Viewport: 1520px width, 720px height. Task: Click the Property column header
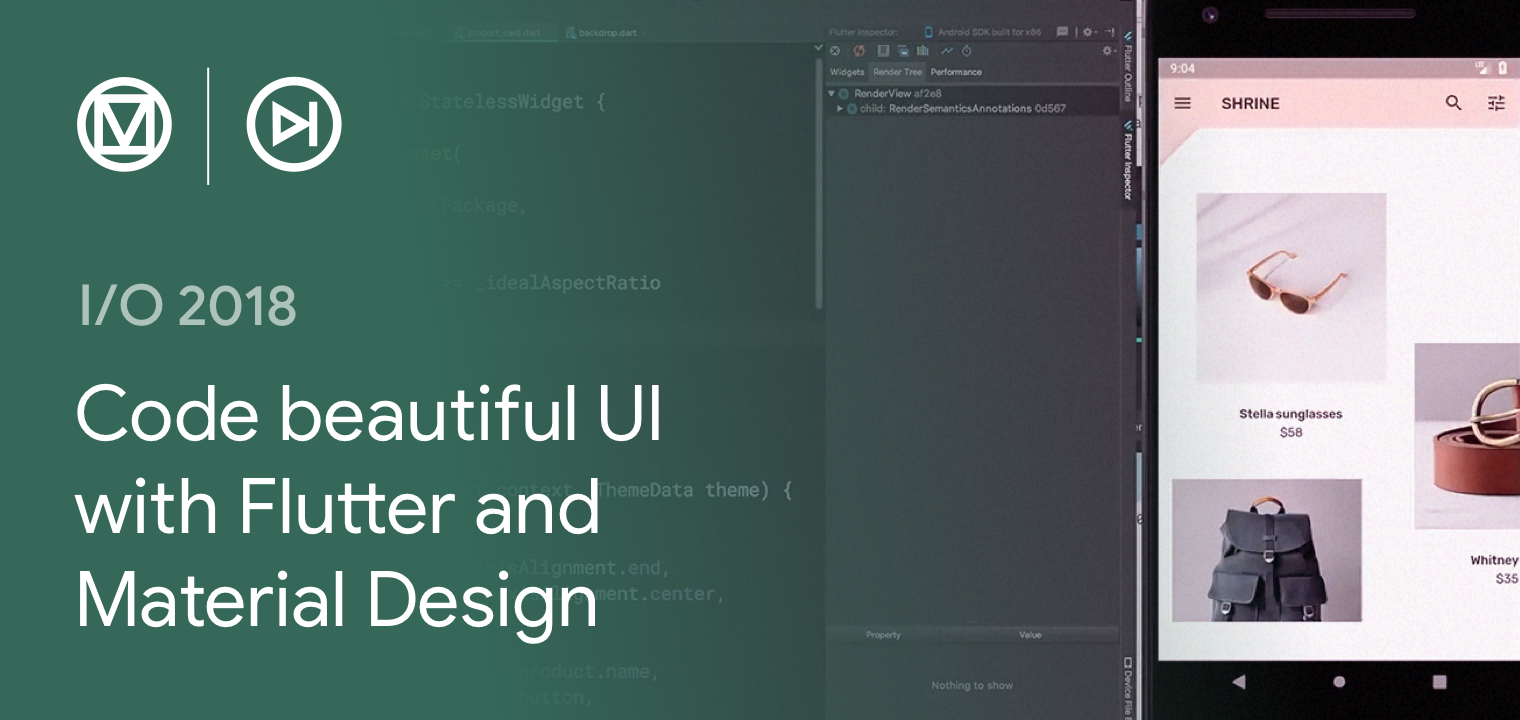pyautogui.click(x=883, y=635)
